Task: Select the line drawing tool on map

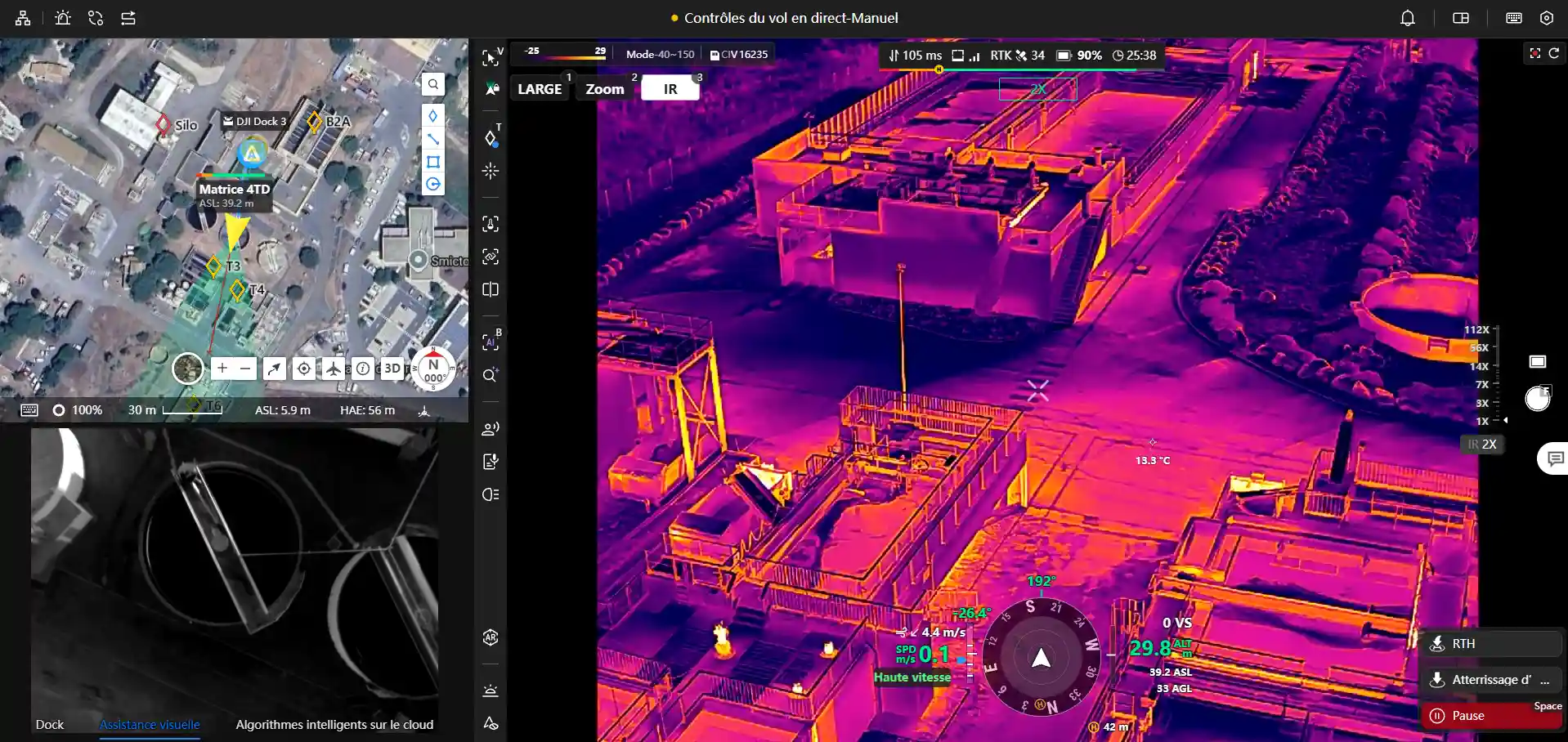Action: [433, 139]
